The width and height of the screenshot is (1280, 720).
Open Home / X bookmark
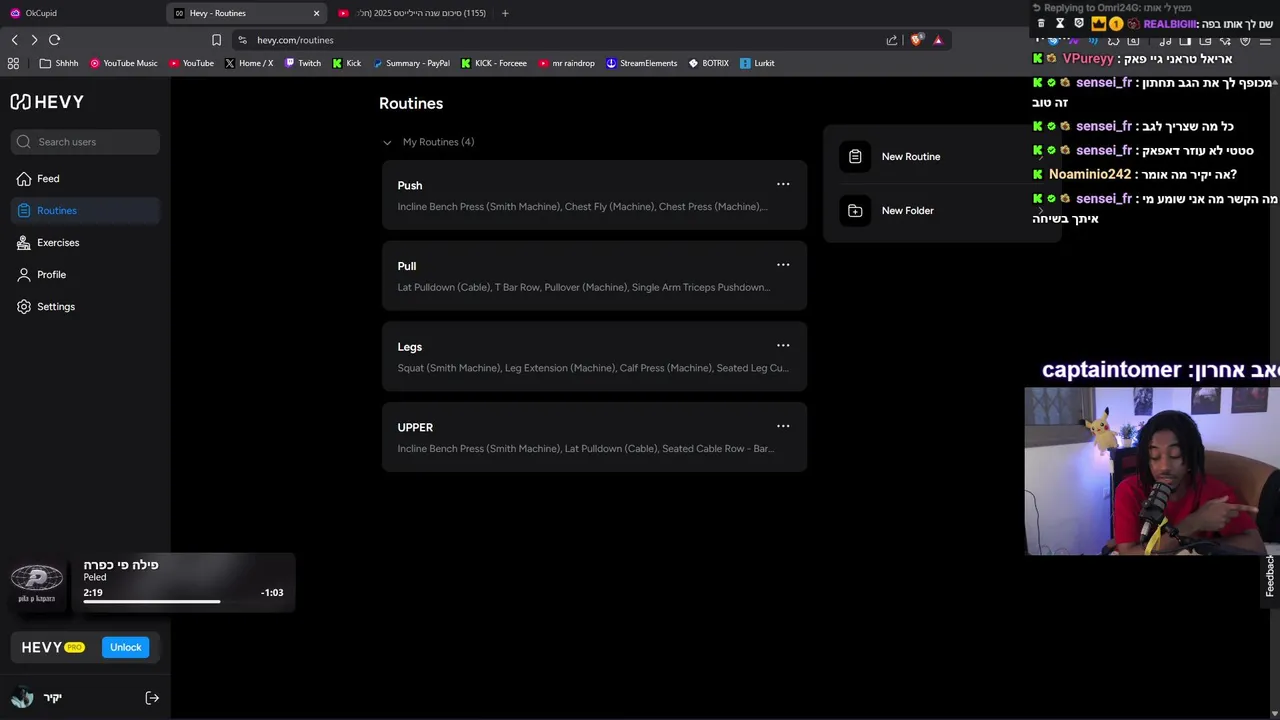click(249, 63)
